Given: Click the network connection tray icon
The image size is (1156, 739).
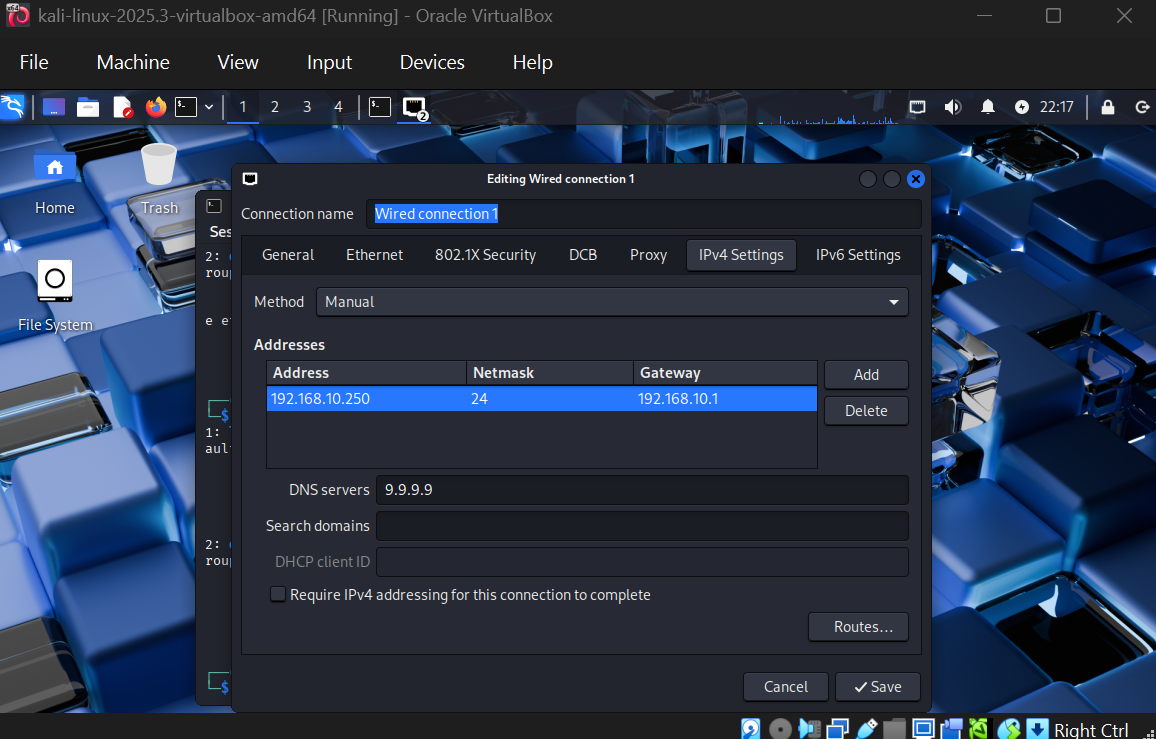Looking at the screenshot, I should pos(917,107).
